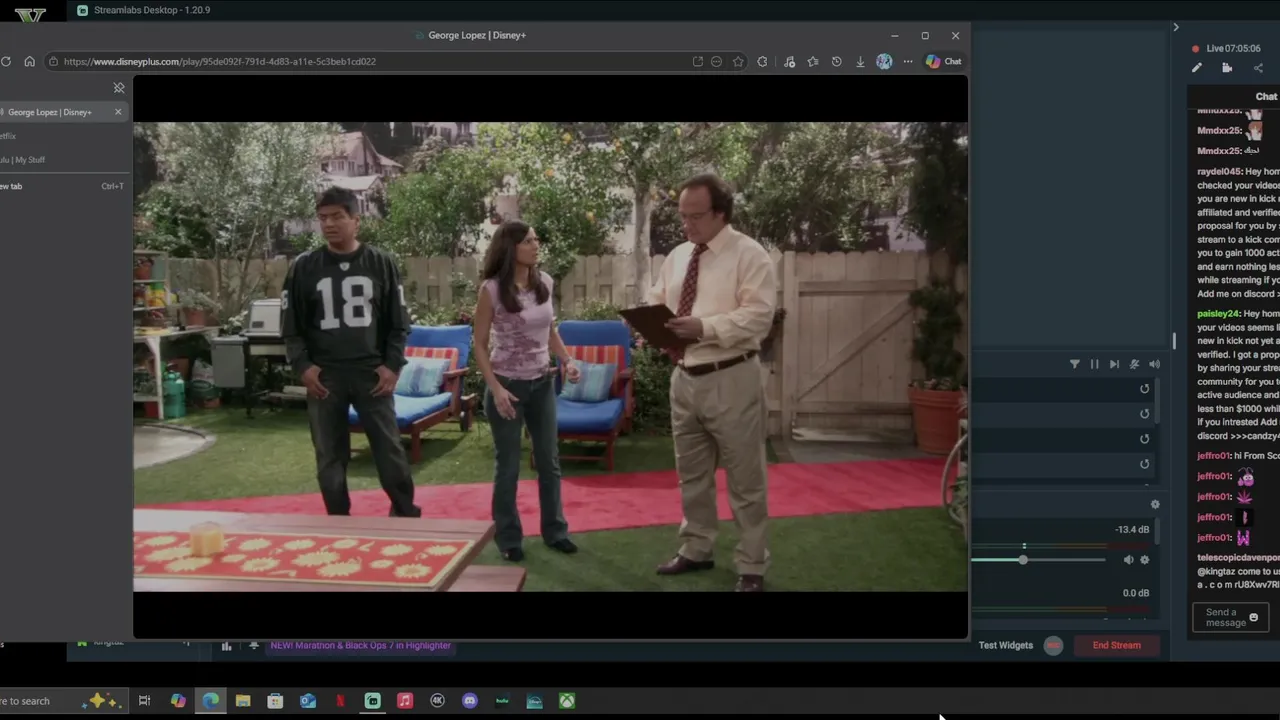Click the End Stream button
The height and width of the screenshot is (720, 1280).
coord(1116,645)
